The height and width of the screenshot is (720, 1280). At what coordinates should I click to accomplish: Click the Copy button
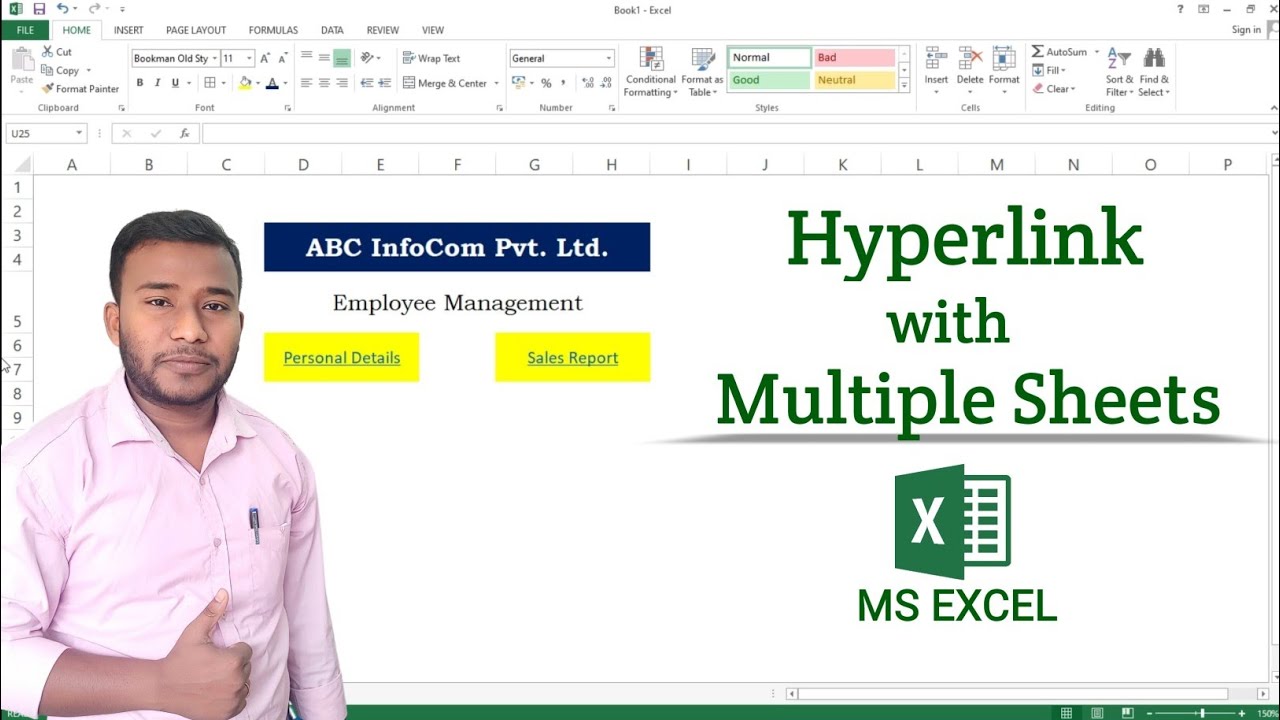[61, 70]
